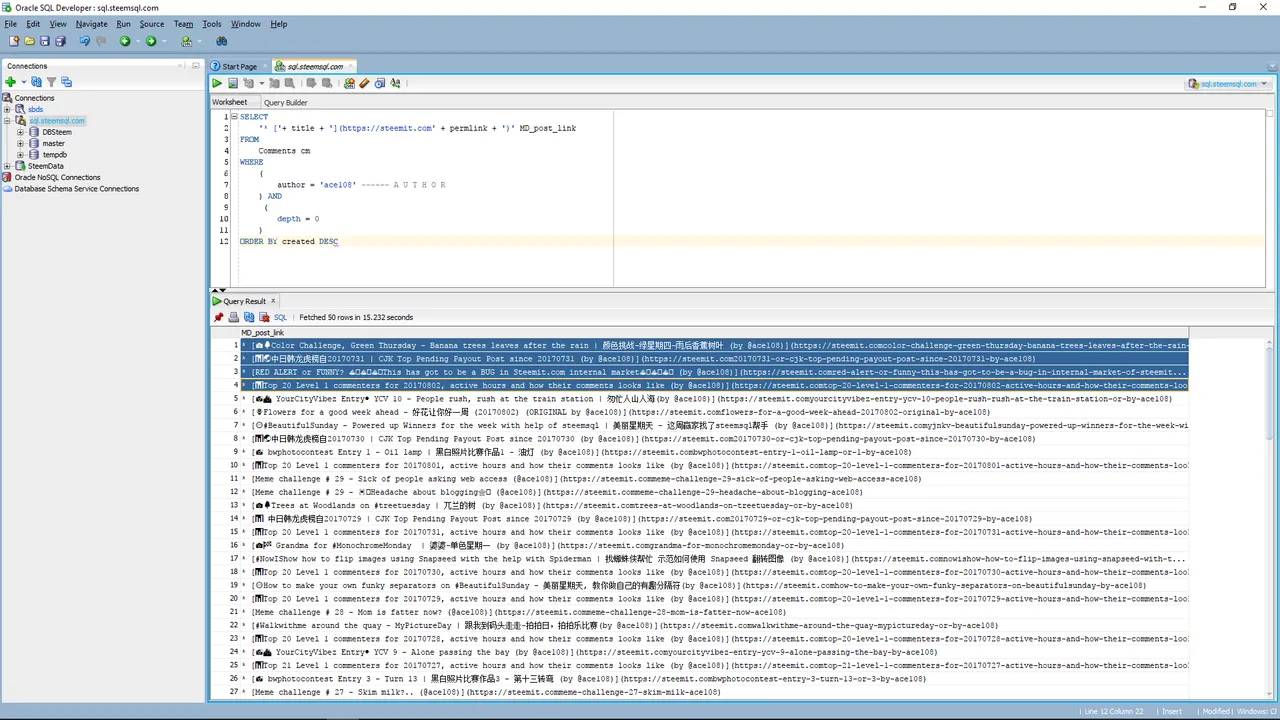Click the binoculars Find DB Object icon
Viewport: 1280px width, 720px height.
coord(222,41)
